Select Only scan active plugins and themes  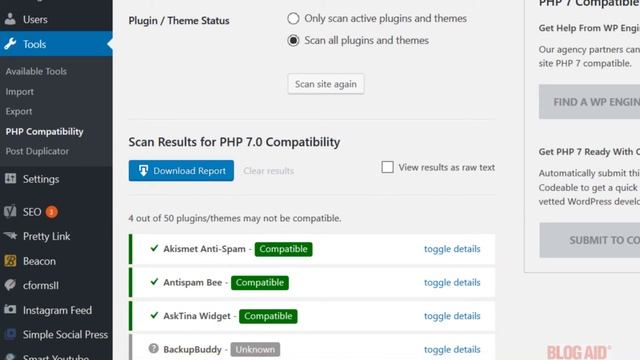coord(293,18)
